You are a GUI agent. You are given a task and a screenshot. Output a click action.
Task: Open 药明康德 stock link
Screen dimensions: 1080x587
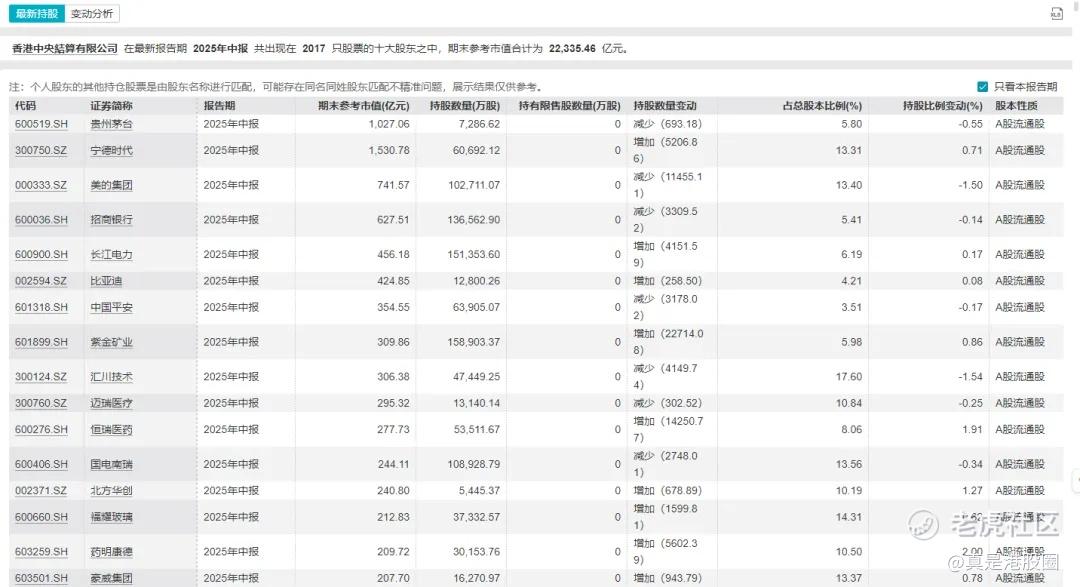click(x=112, y=552)
